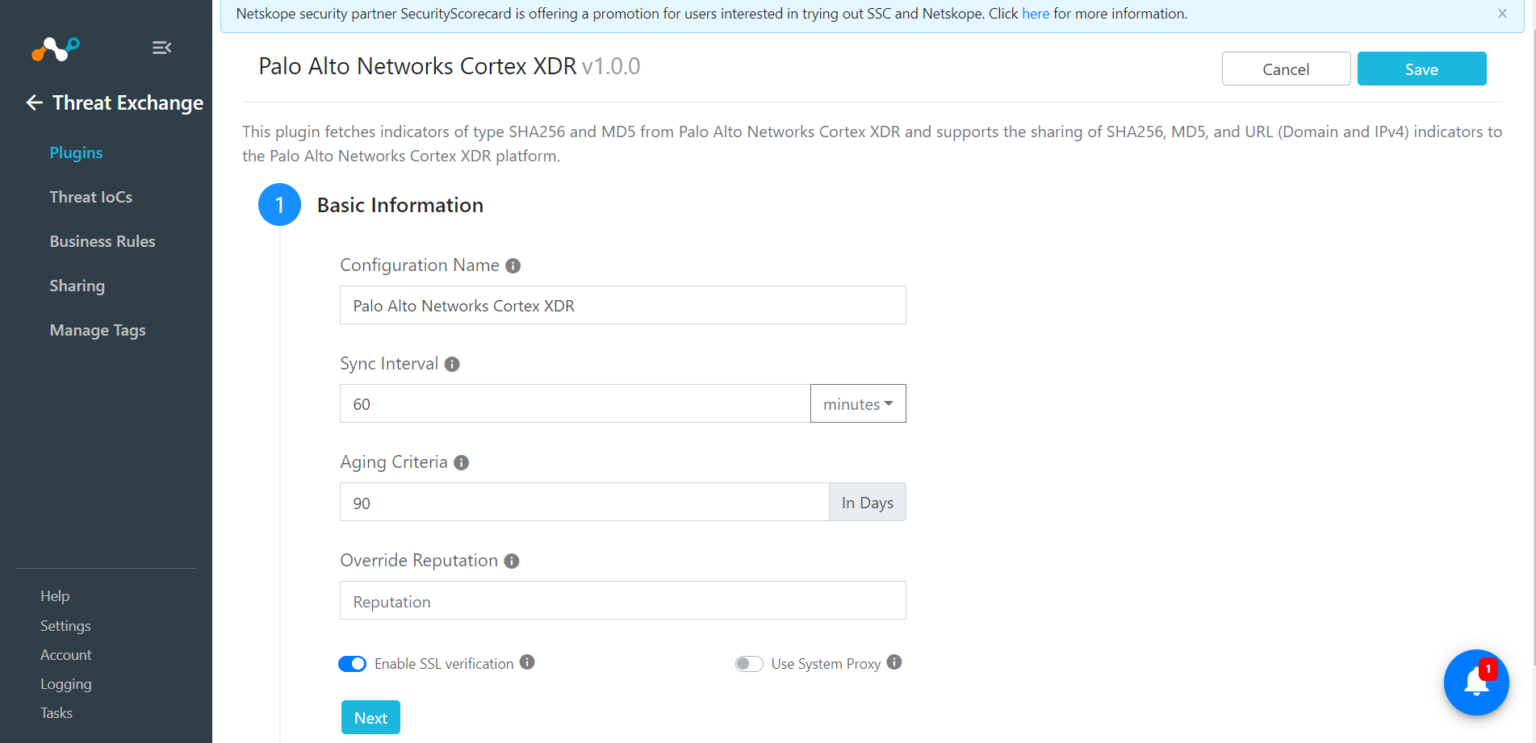1536x743 pixels.
Task: Click the Sync Interval value field
Action: 575,403
